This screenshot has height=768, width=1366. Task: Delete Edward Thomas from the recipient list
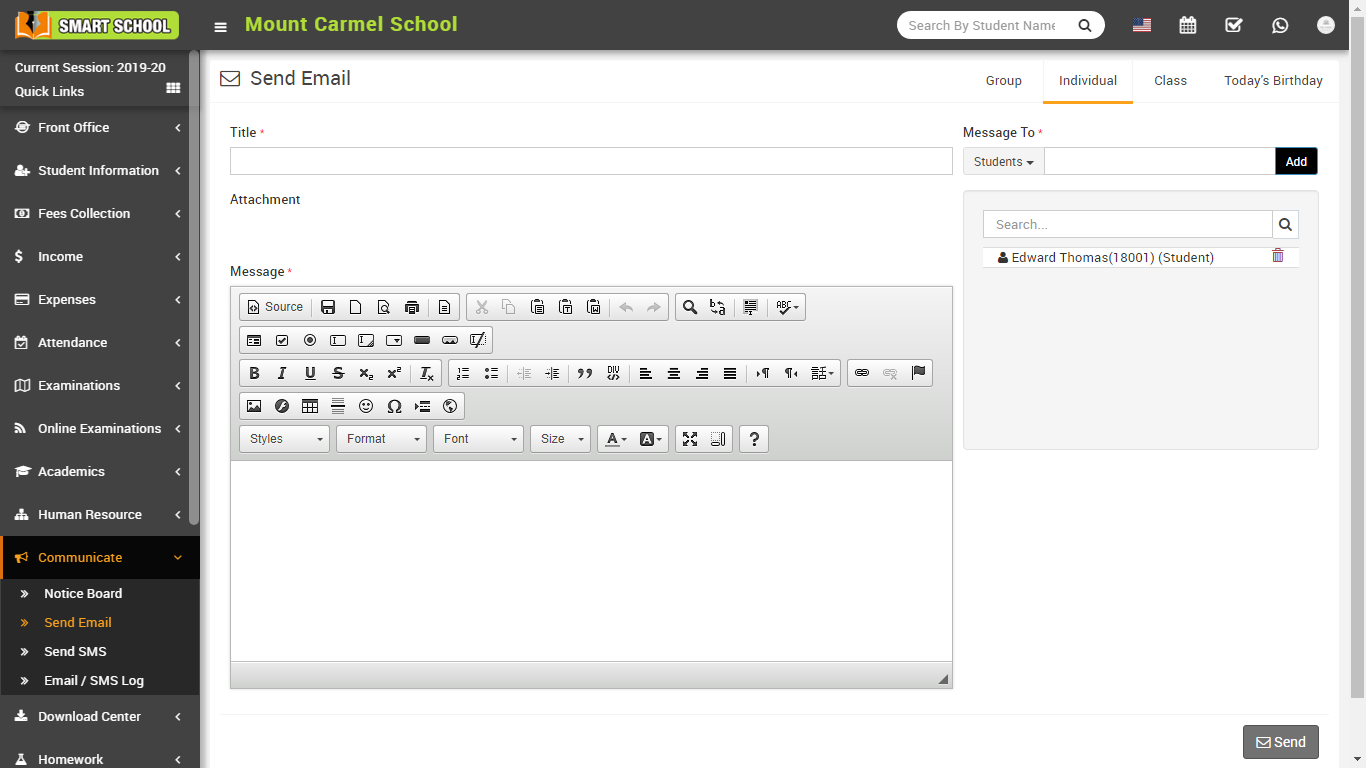[1277, 256]
